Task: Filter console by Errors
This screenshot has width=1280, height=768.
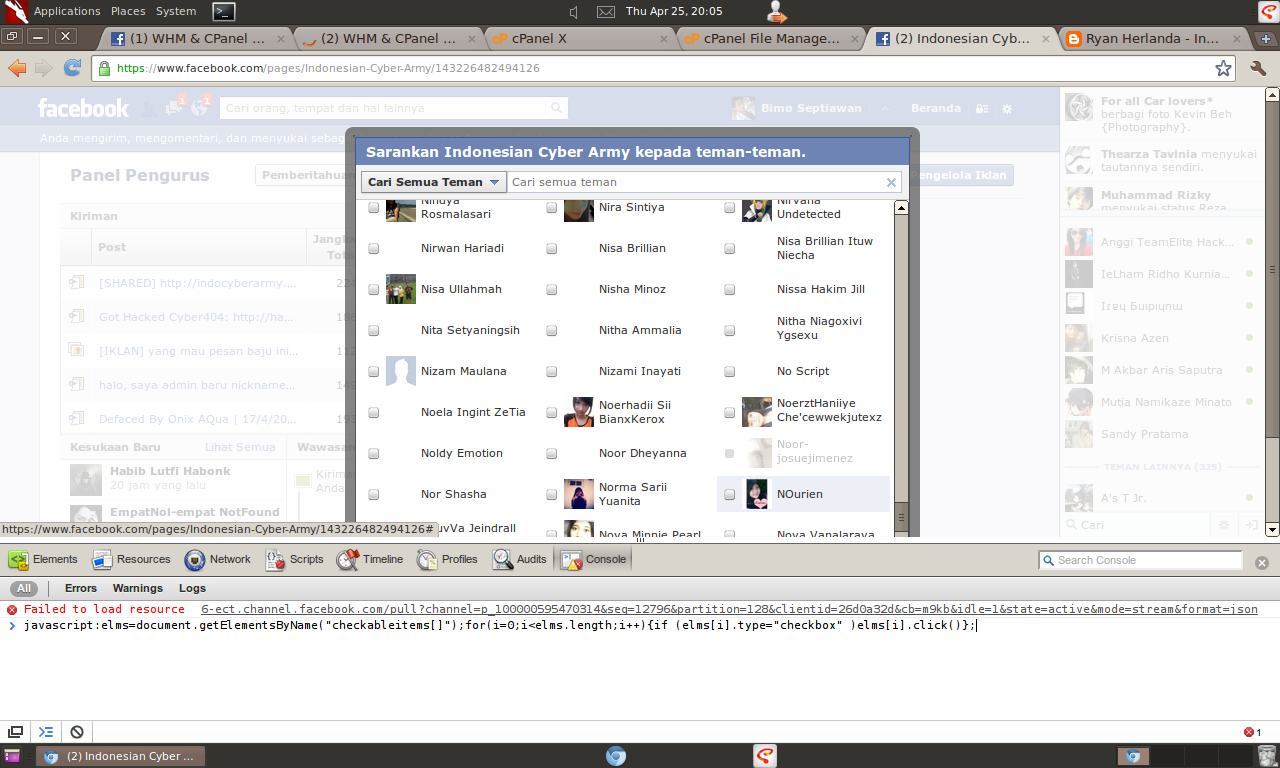Action: pyautogui.click(x=81, y=588)
